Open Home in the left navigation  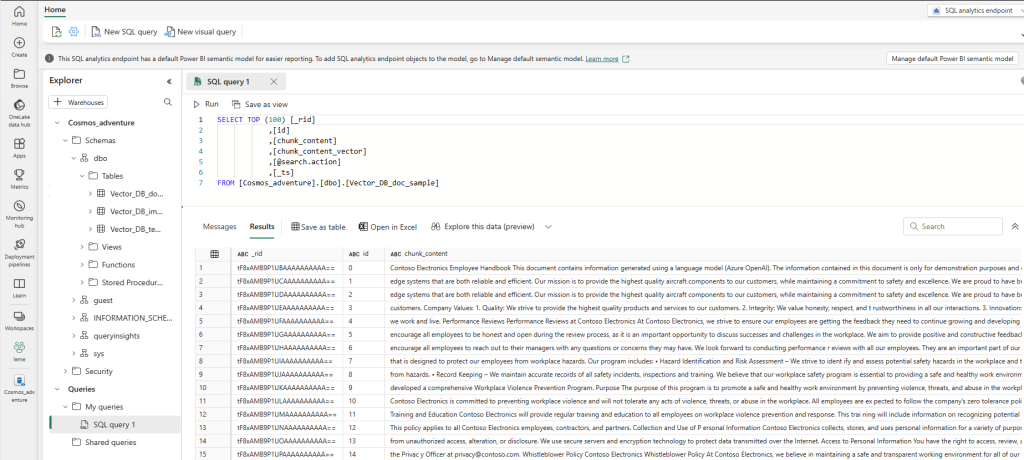[19, 16]
